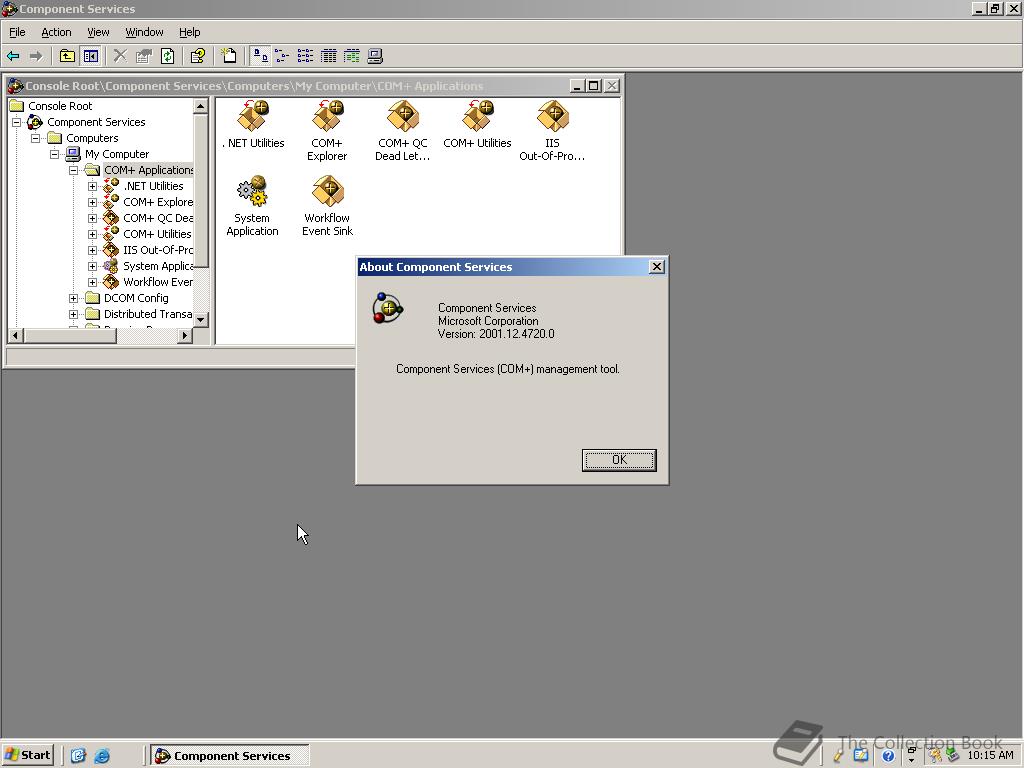Click the Show Desktop quick launch icon
This screenshot has width=1024, height=768.
pyautogui.click(x=78, y=756)
